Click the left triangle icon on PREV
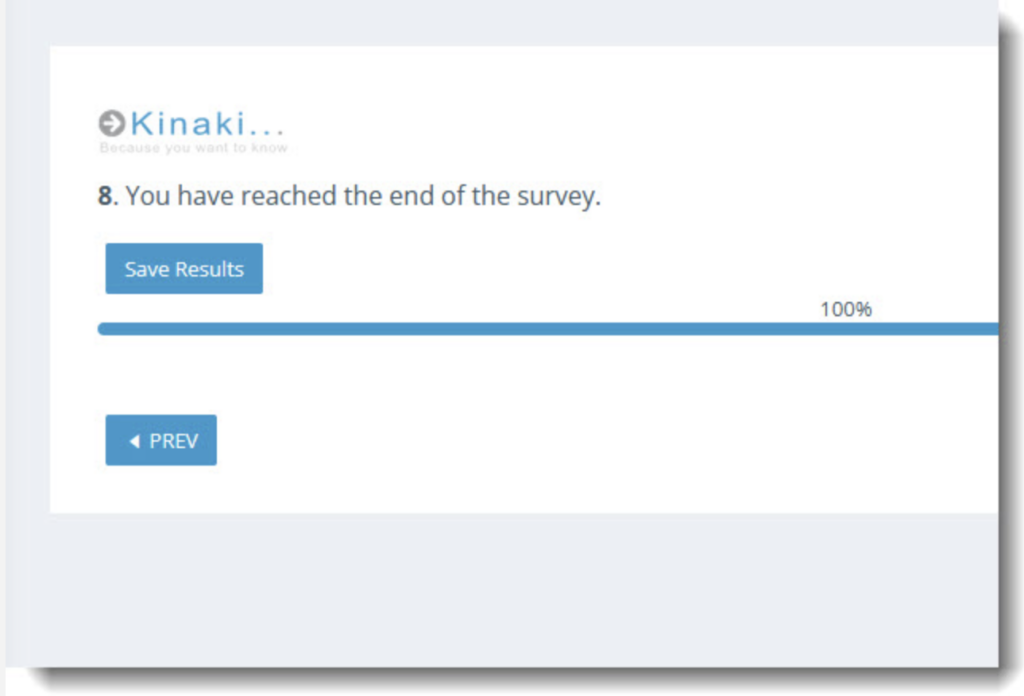Screen dimensions: 1024x696 click(x=135, y=441)
